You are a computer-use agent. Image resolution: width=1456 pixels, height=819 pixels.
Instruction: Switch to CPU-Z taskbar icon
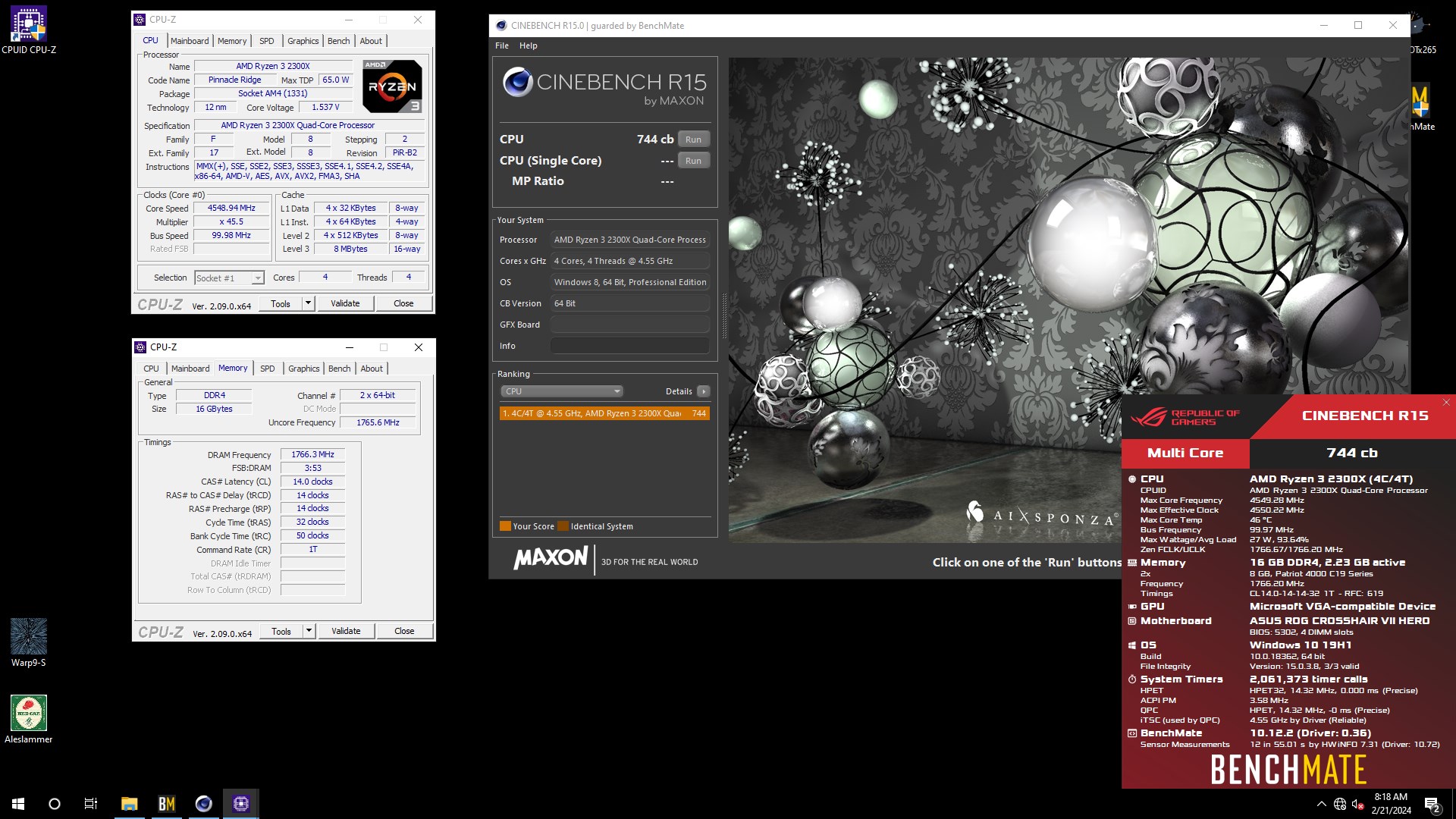coord(241,804)
